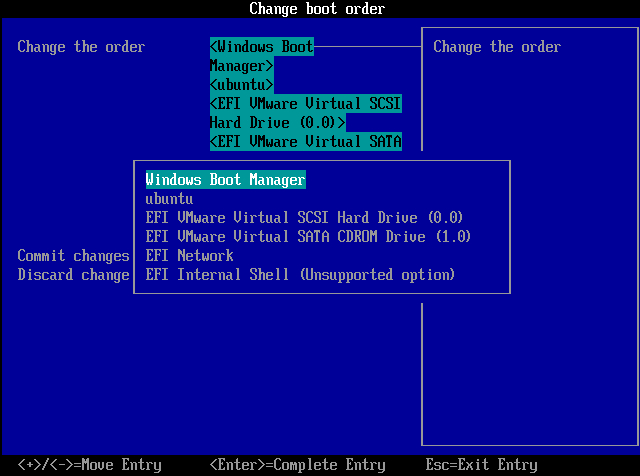Screen dimensions: 640x476
Task: Click Commit changes option
Action: tap(73, 256)
